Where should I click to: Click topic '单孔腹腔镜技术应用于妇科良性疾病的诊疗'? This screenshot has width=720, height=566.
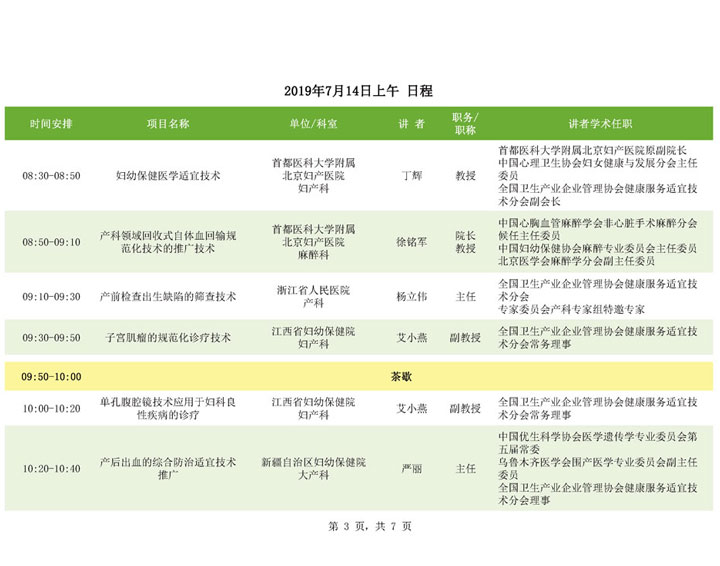(168, 409)
